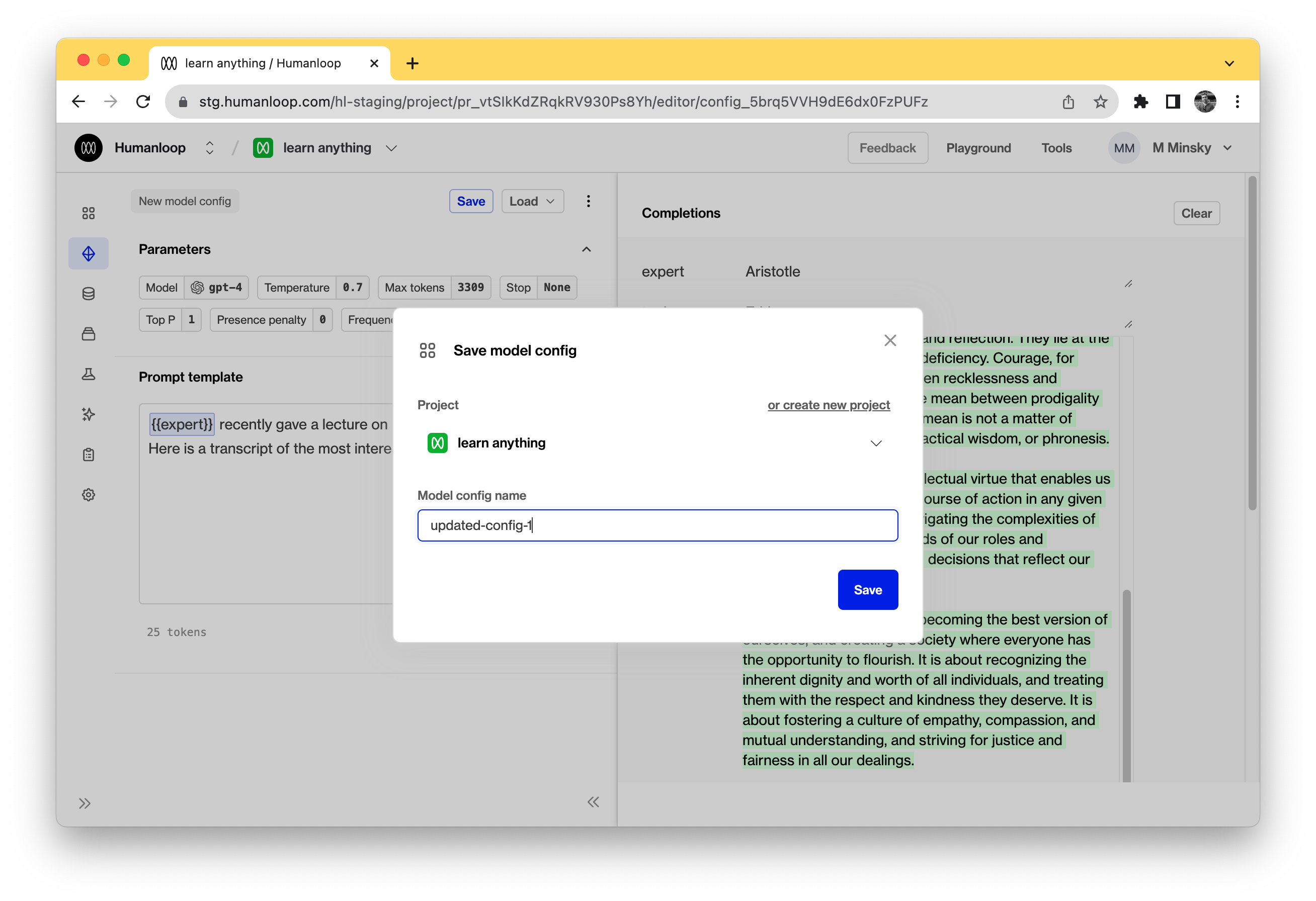
Task: Open the flask experiments icon in sidebar
Action: (x=89, y=374)
